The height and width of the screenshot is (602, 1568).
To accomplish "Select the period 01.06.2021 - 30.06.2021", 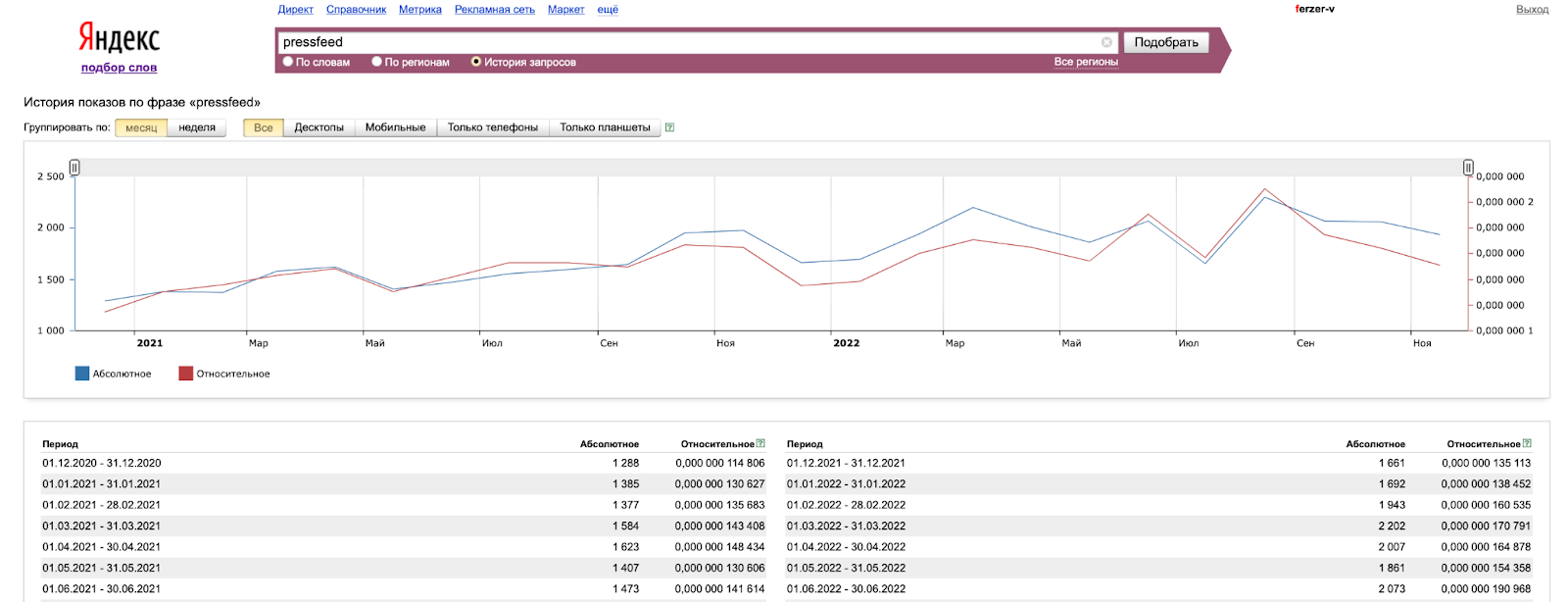I will (x=102, y=589).
